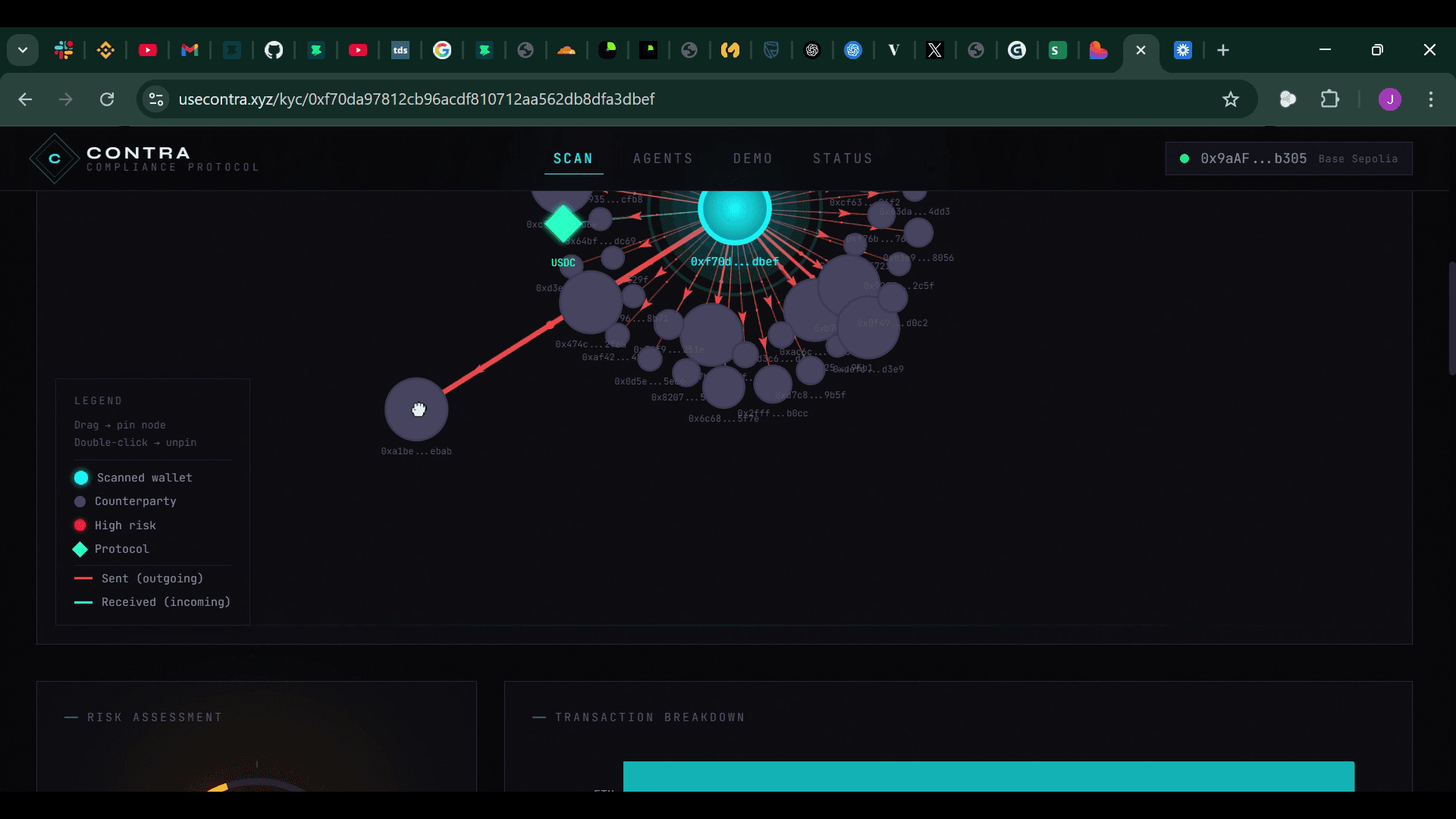Screen dimensions: 1456x819
Task: Switch to the green S spreadsheet tab
Action: tap(1058, 50)
